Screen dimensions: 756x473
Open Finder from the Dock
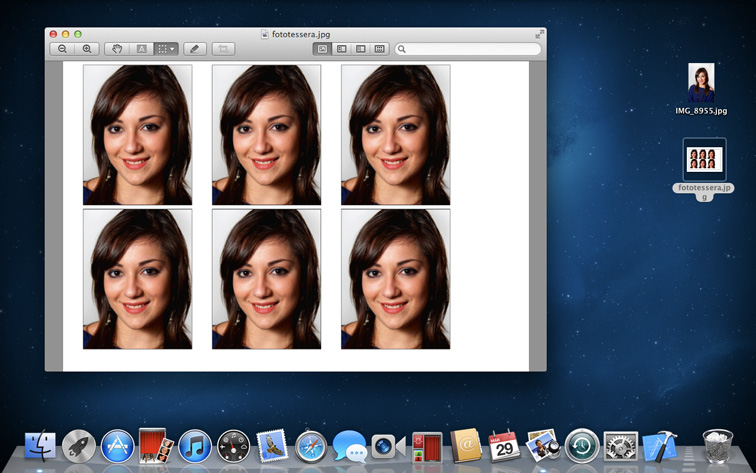click(x=40, y=446)
